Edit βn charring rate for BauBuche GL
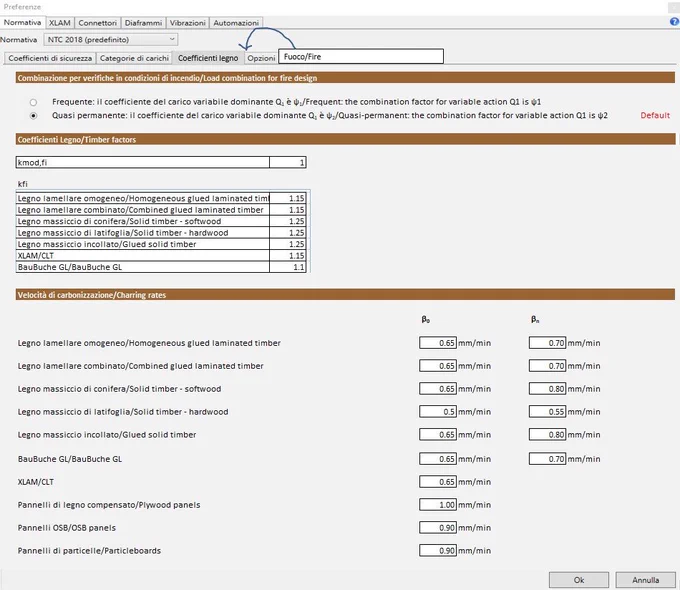This screenshot has width=680, height=590. pyautogui.click(x=547, y=459)
